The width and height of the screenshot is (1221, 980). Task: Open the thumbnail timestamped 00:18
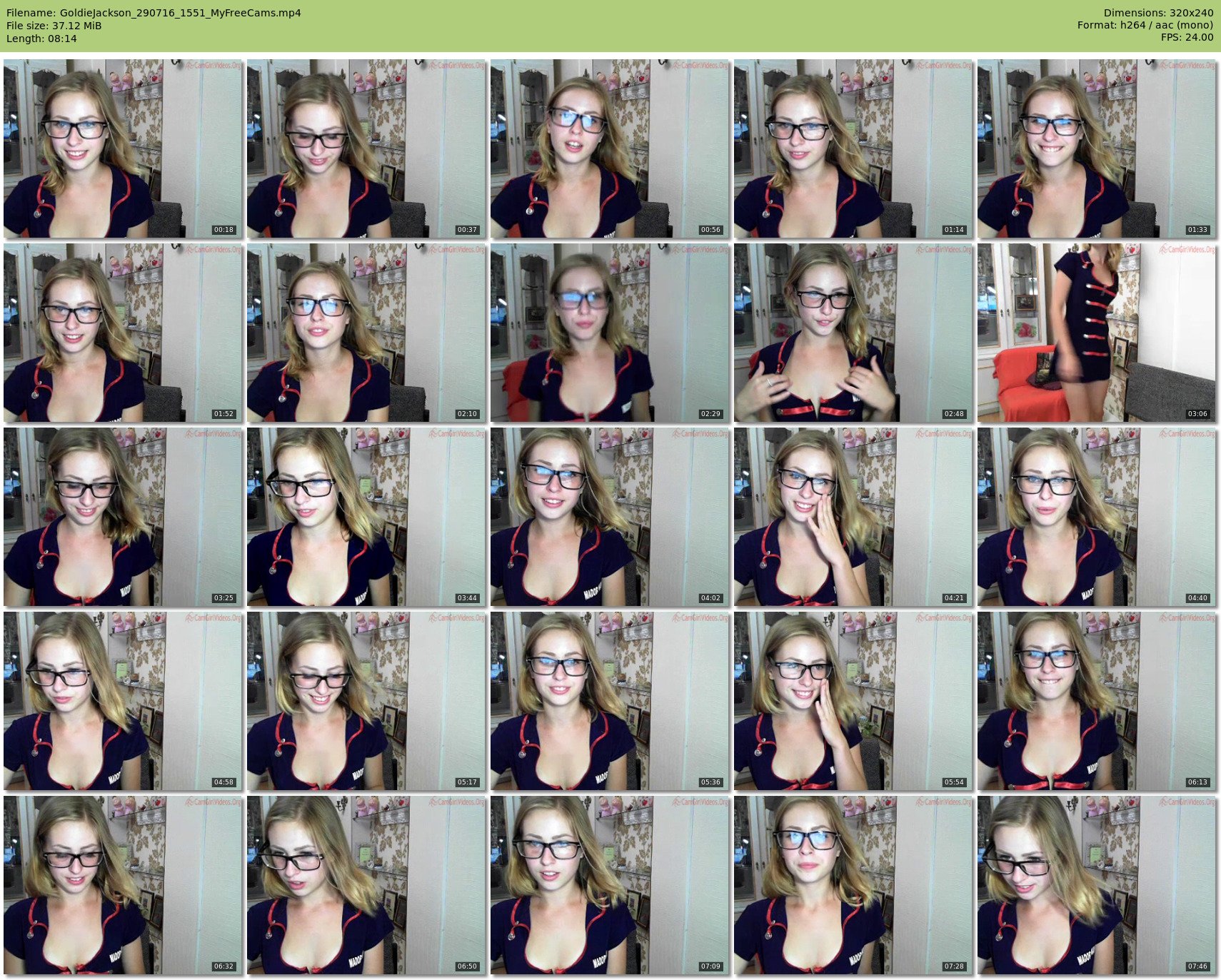[x=123, y=148]
